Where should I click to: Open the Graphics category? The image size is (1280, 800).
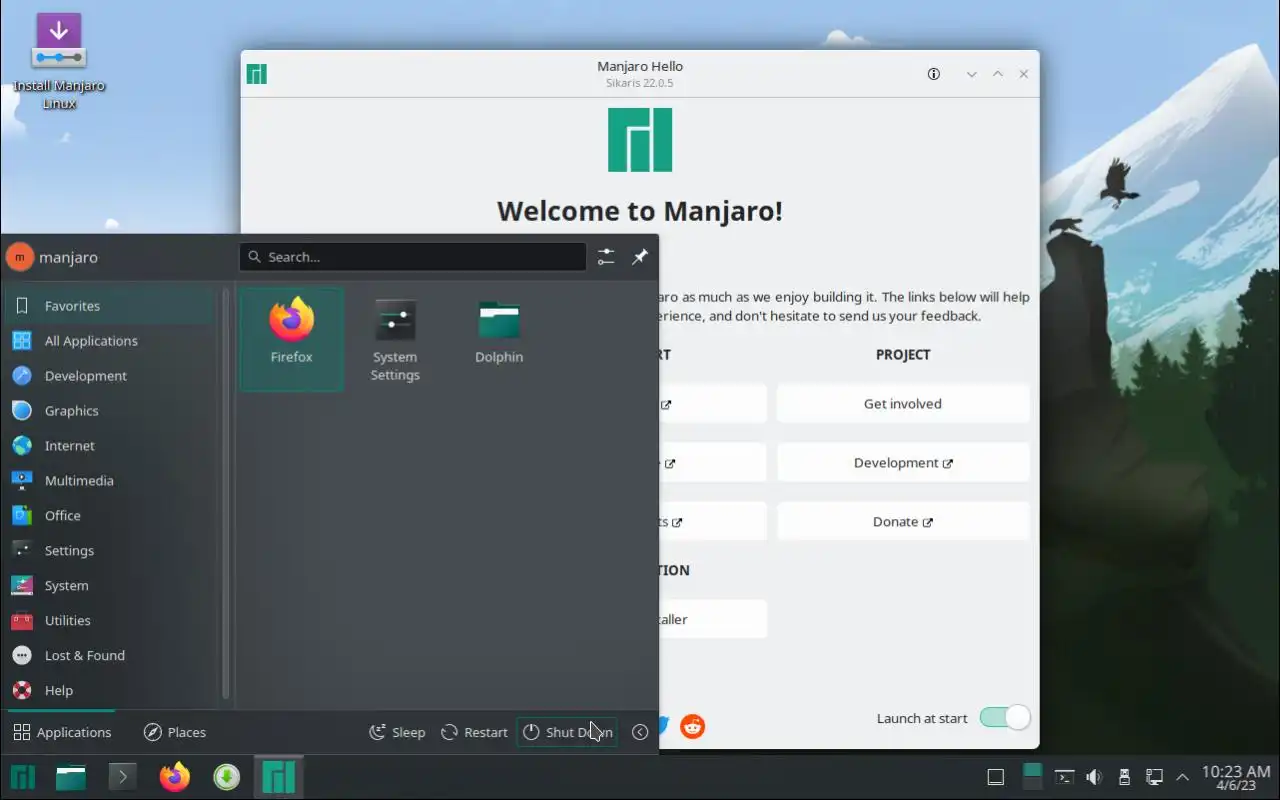(x=108, y=411)
